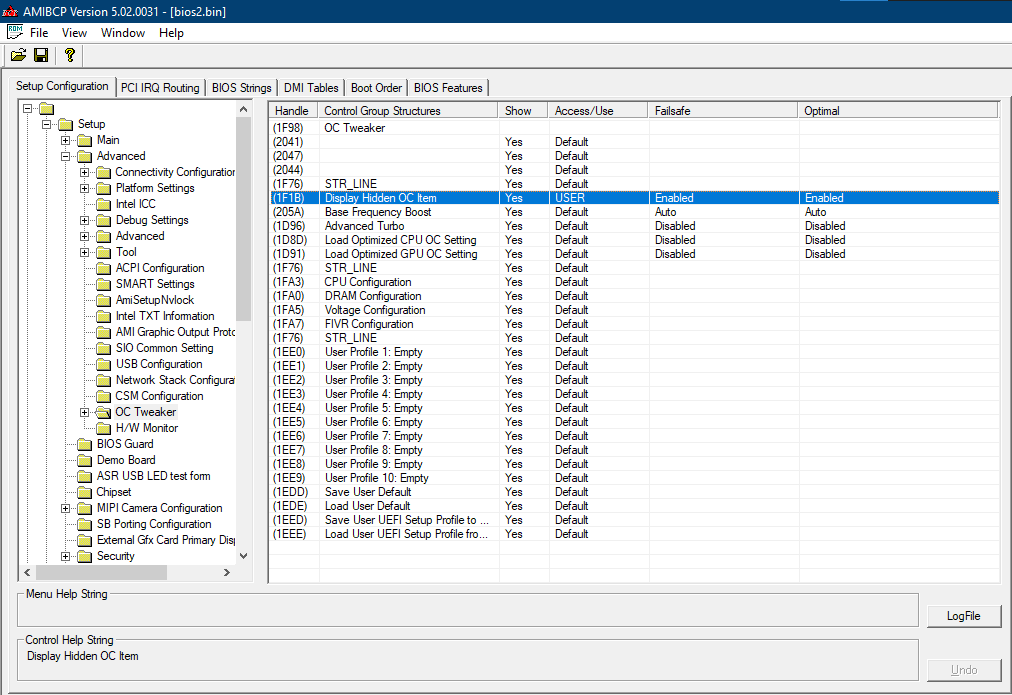1012x695 pixels.
Task: Expand the MIPI Camera Configuration node
Action: (x=65, y=508)
